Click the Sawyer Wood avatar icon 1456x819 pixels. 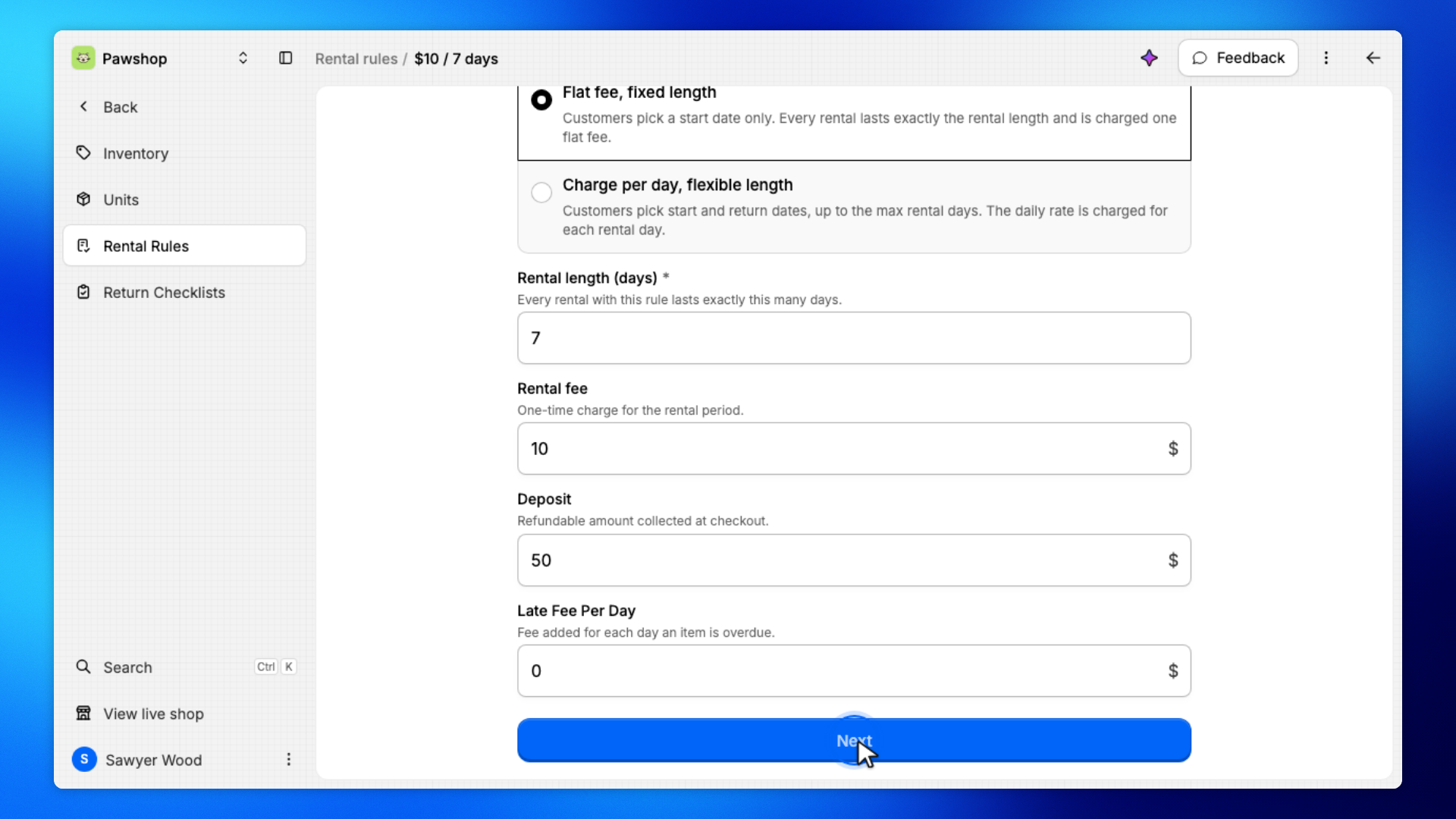84,759
